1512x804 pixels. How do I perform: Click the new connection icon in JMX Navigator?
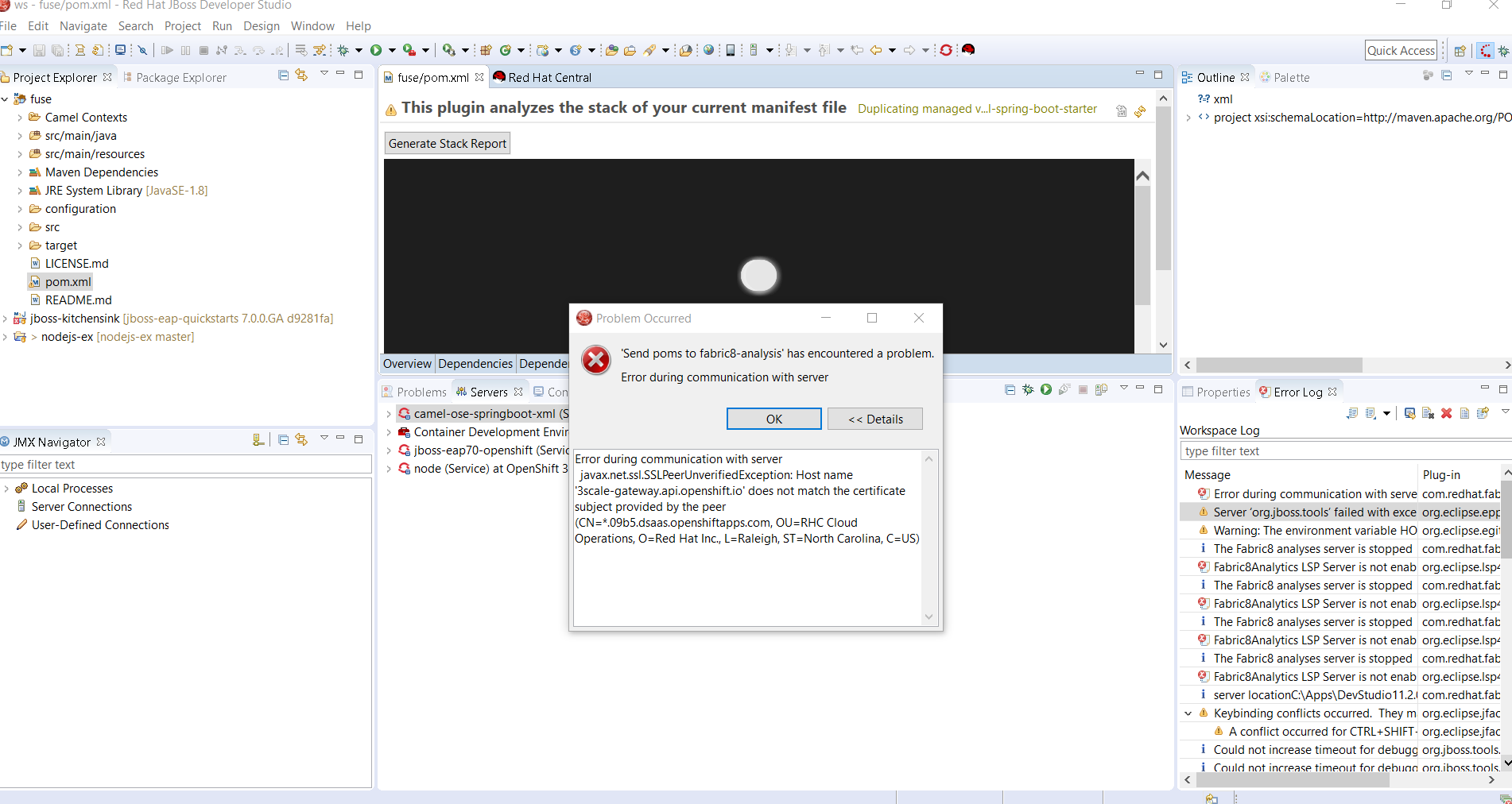click(258, 439)
